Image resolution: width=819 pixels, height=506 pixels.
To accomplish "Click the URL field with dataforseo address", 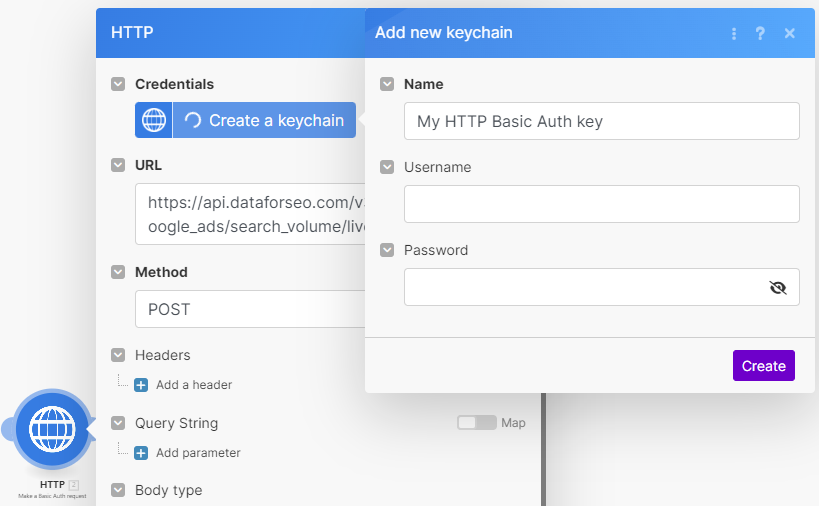I will (250, 214).
